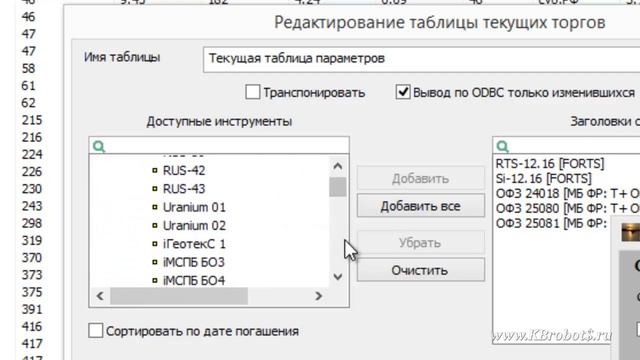Select RUS-42 in instruments list
The height and width of the screenshot is (360, 640).
(x=184, y=171)
